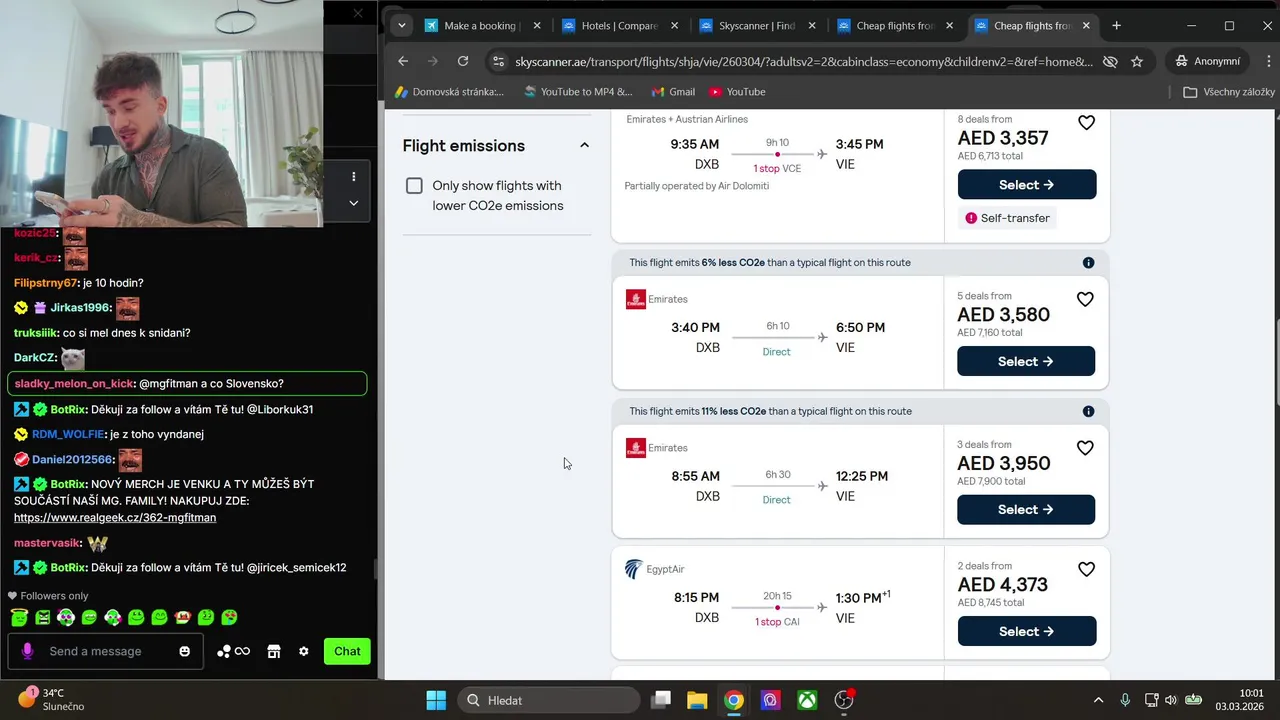Collapse the Flight emissions section
This screenshot has height=720, width=1280.
[584, 145]
